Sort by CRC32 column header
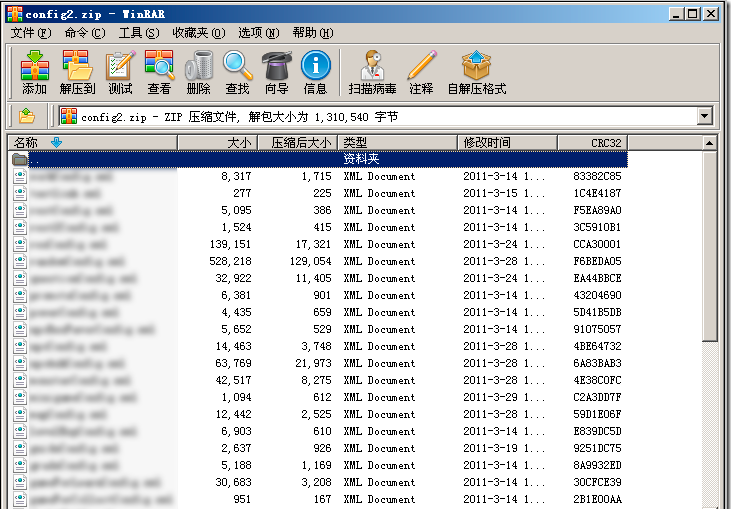731x509 pixels. (x=593, y=143)
